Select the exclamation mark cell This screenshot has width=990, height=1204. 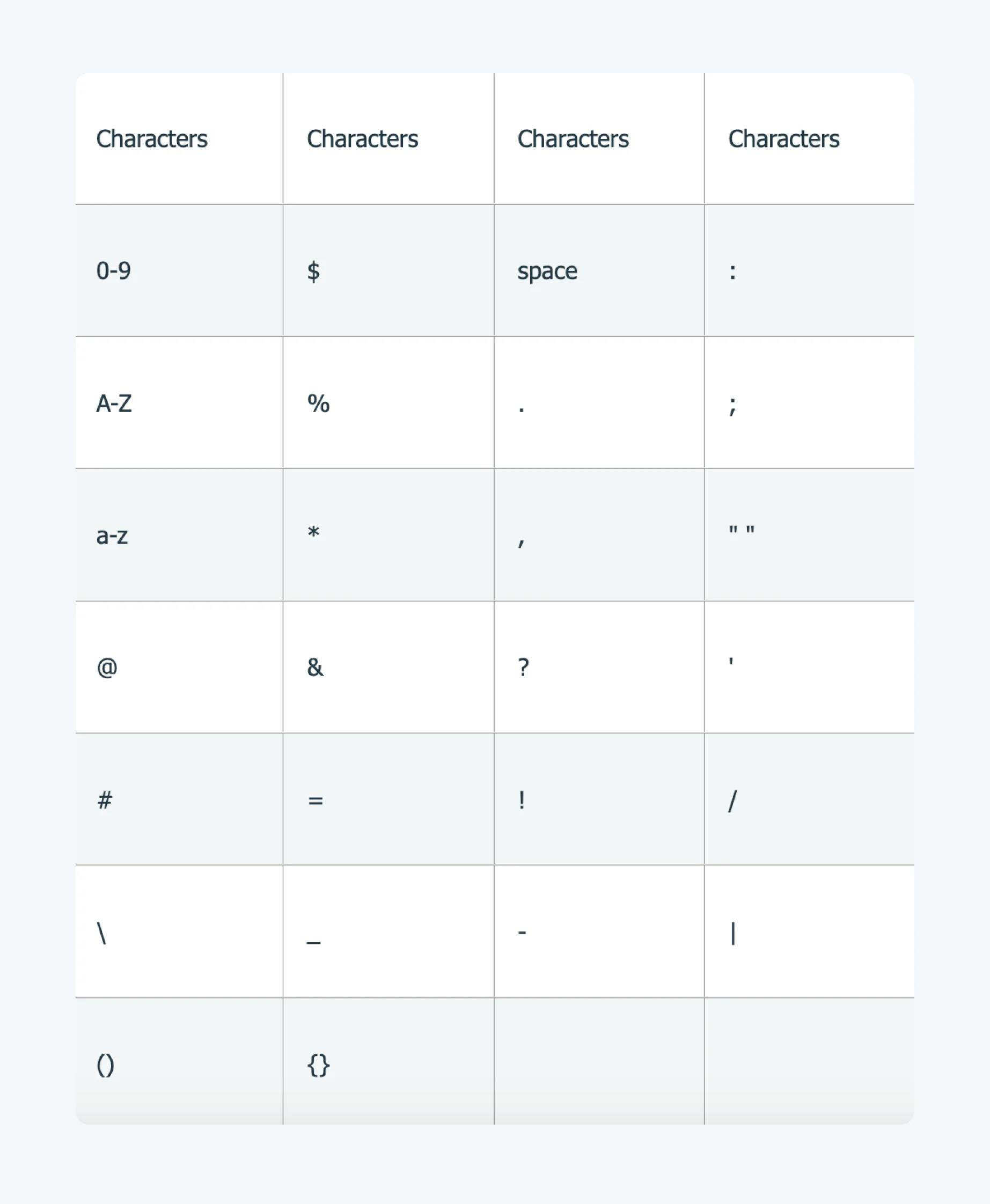coord(599,799)
